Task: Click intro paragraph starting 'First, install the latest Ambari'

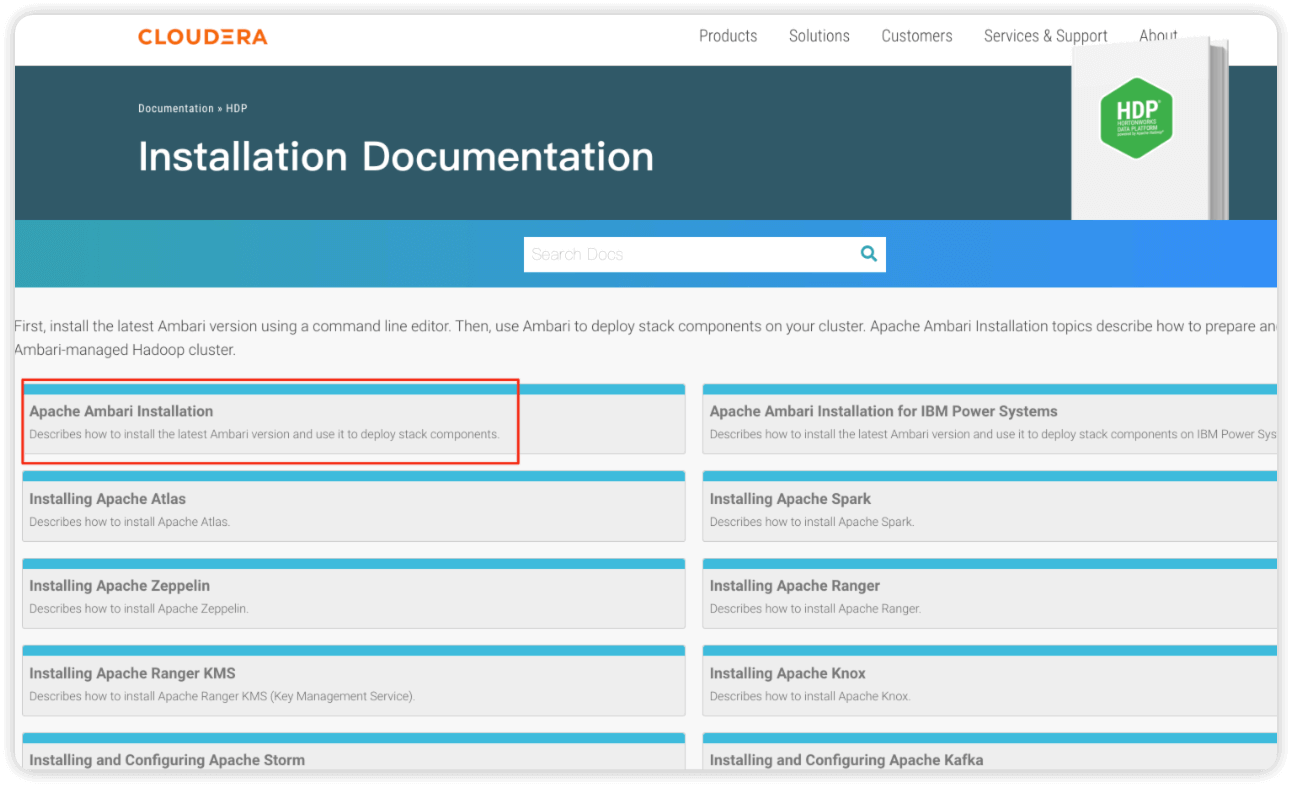Action: click(x=645, y=338)
